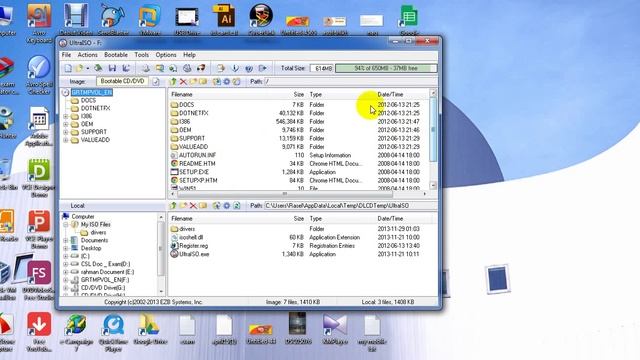Click the Open CD/DVD toolbar icon
This screenshot has height=360, width=640.
[98, 68]
